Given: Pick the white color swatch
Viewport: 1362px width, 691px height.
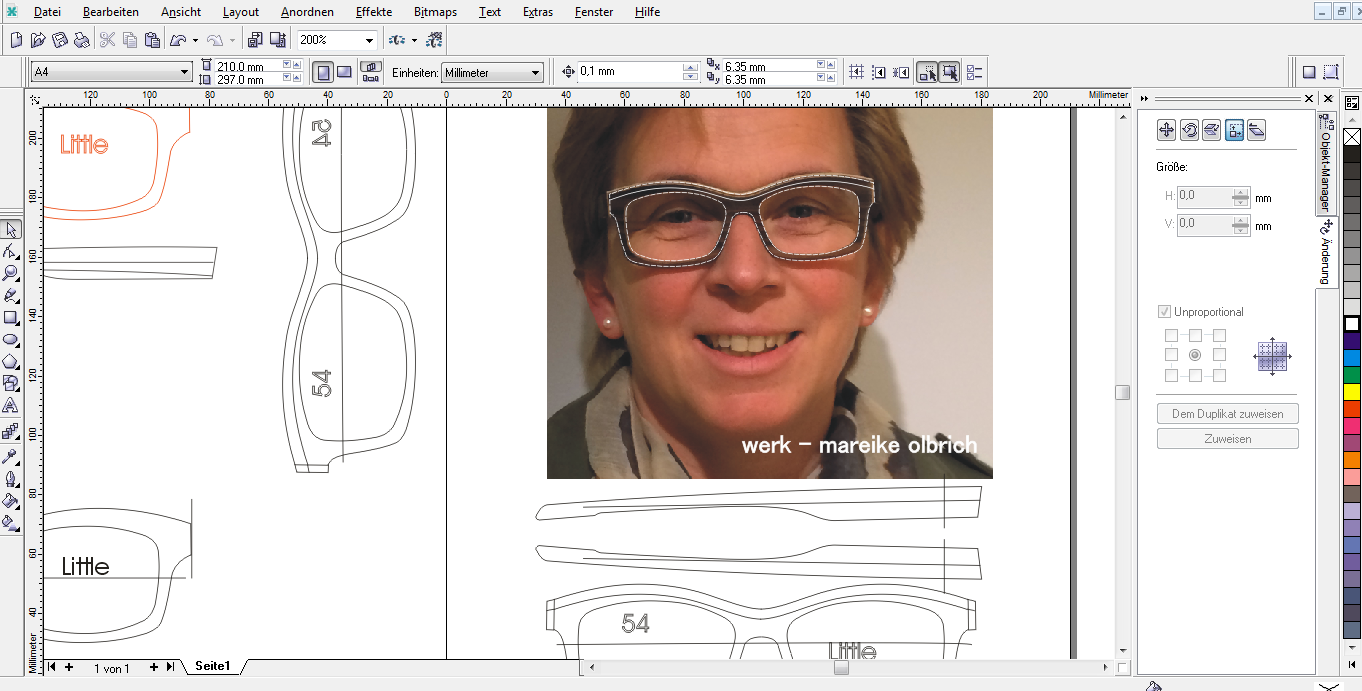Looking at the screenshot, I should coord(1352,324).
